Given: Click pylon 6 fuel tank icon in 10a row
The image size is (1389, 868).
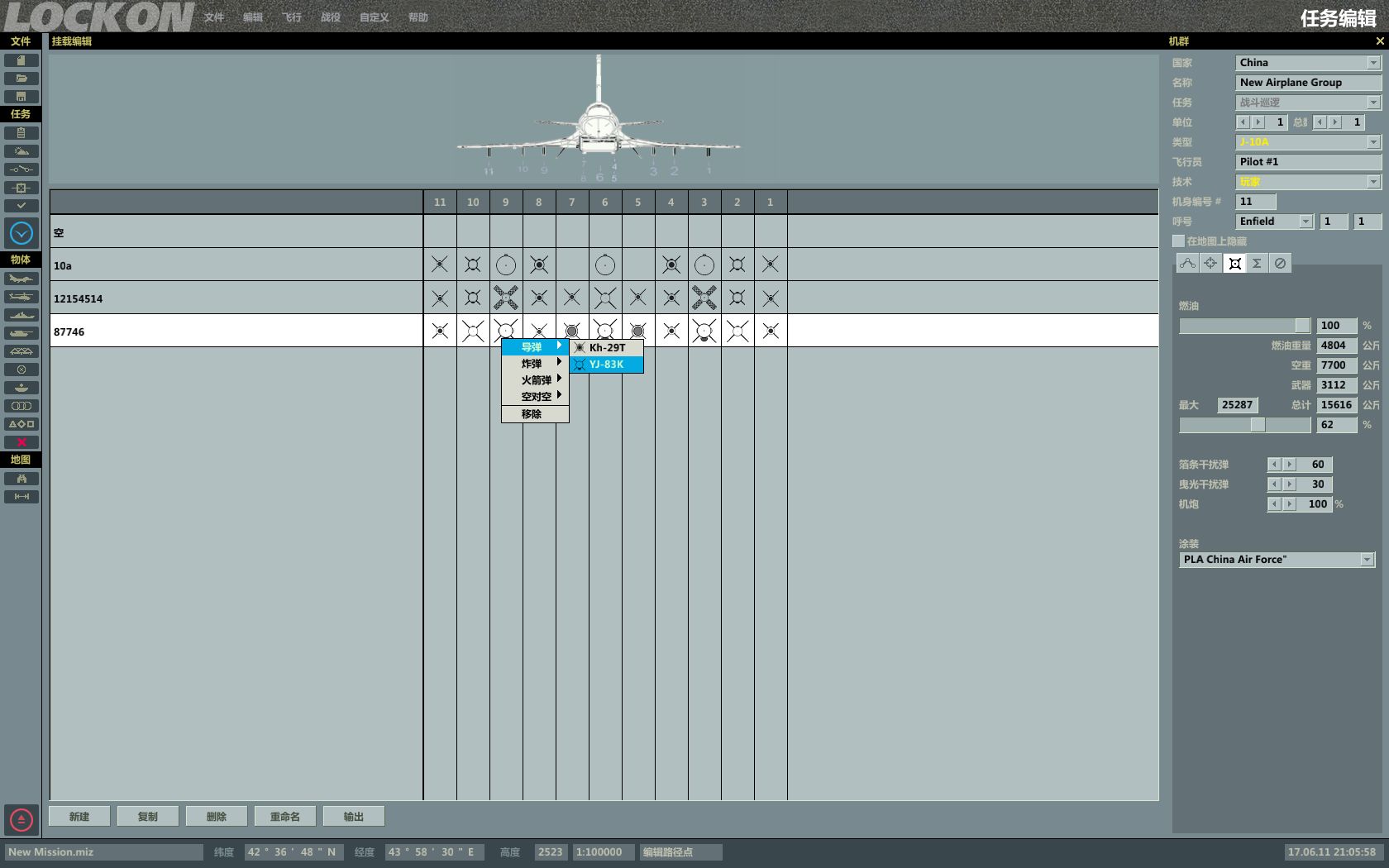Looking at the screenshot, I should [605, 265].
